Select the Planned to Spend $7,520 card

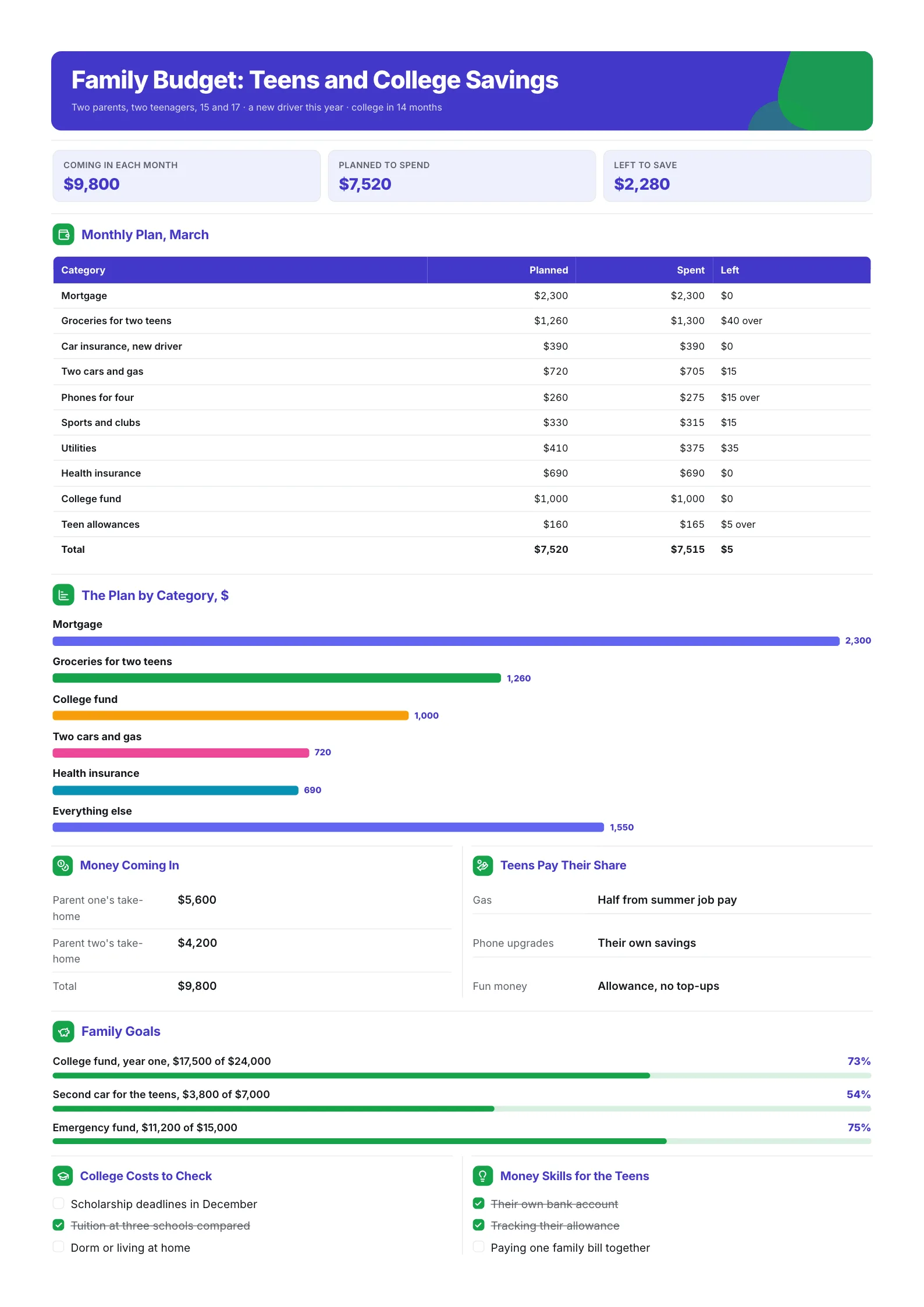(462, 176)
